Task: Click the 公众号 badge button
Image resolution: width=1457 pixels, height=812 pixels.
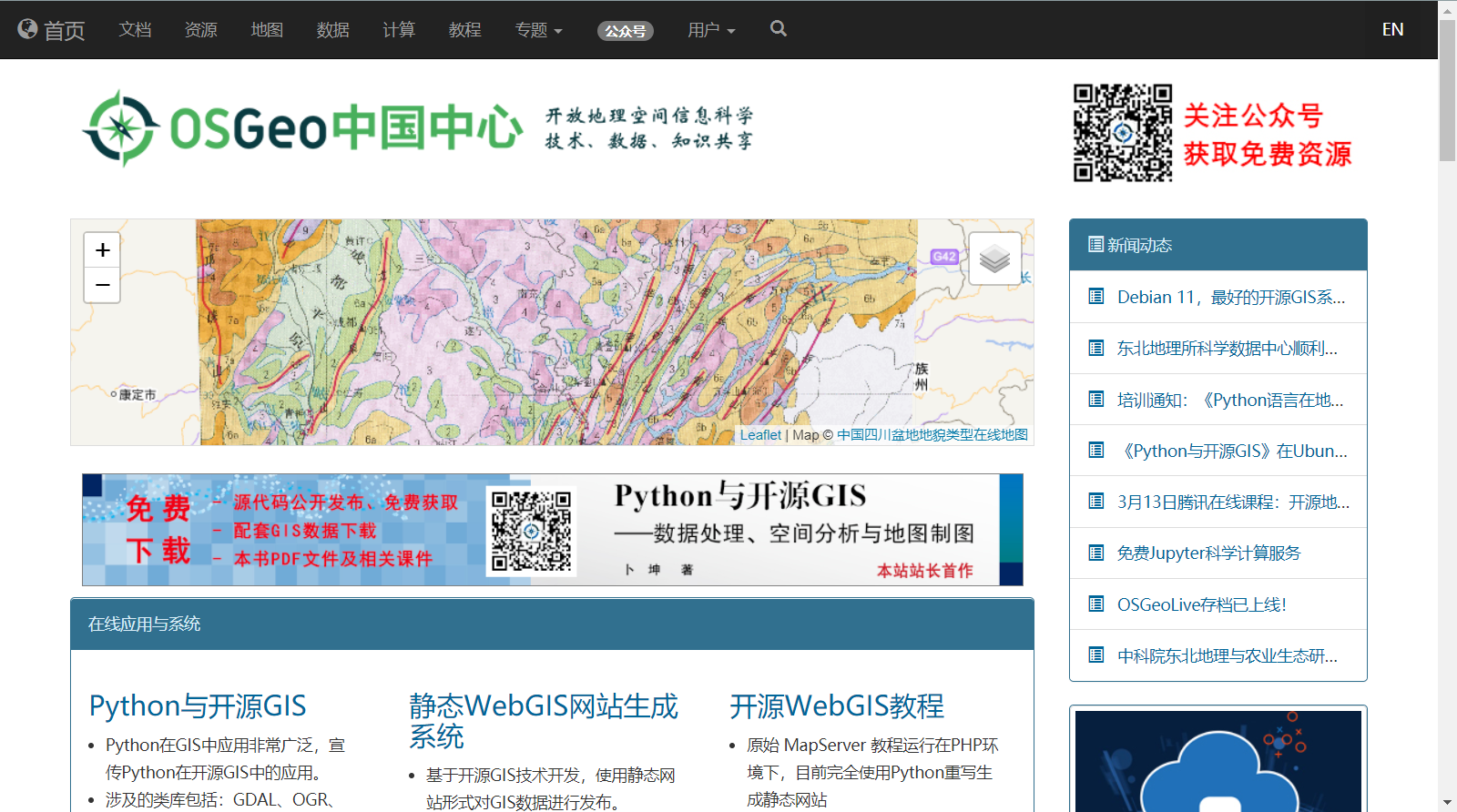Action: click(x=626, y=31)
